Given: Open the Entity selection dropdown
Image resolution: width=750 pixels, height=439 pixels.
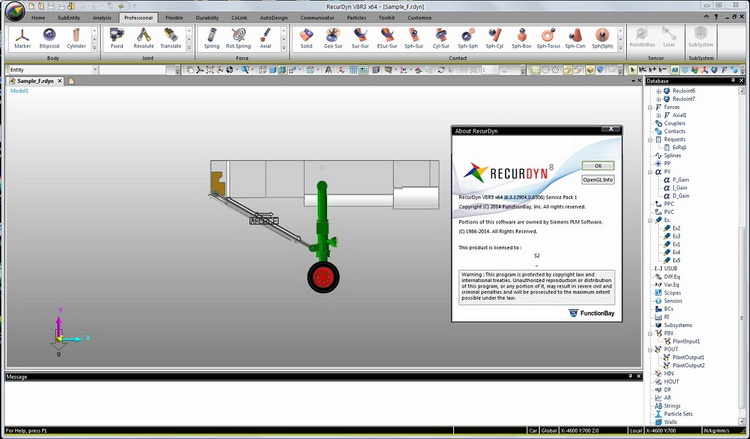Looking at the screenshot, I should [x=95, y=70].
